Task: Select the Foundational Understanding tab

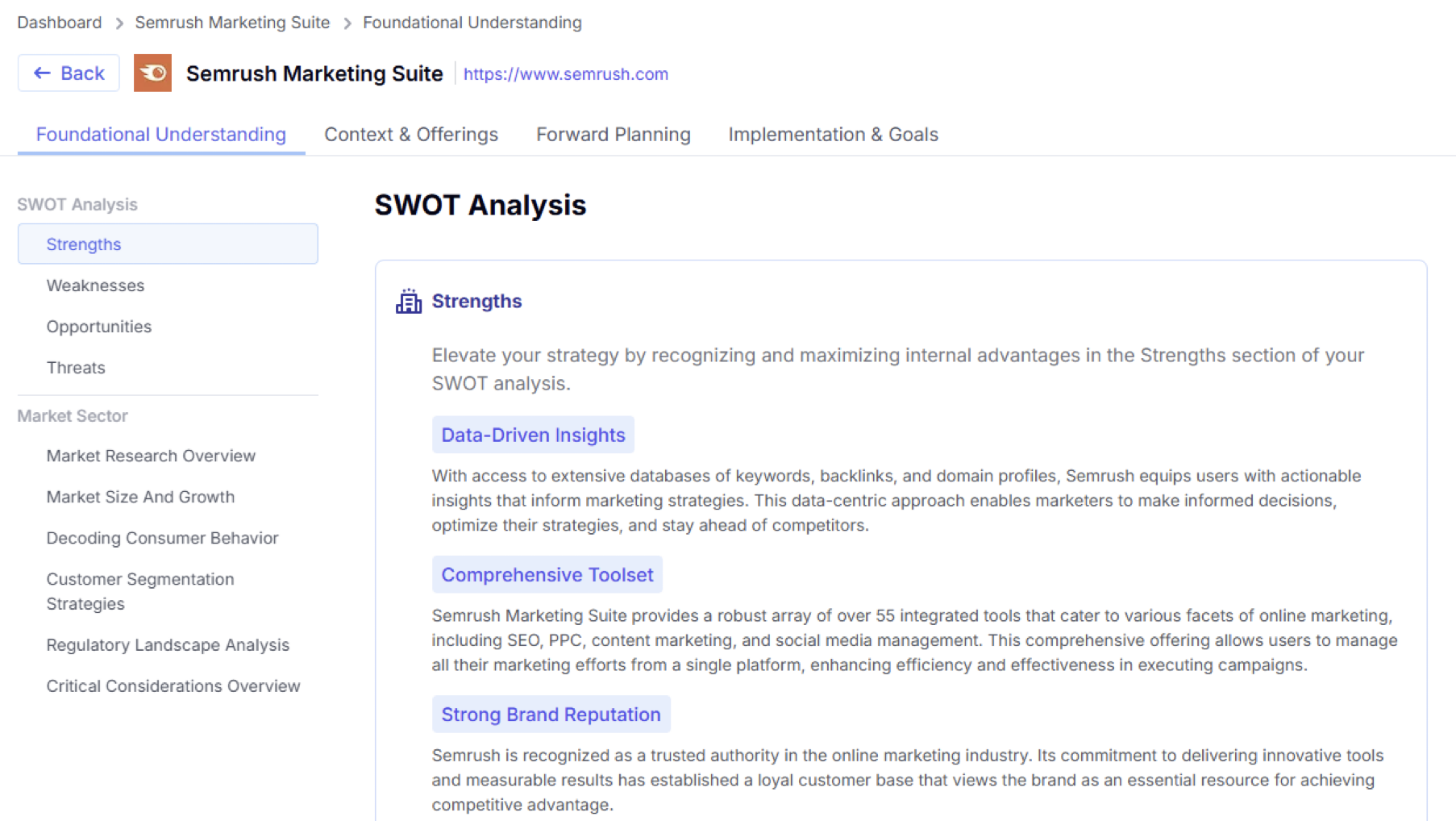Action: [x=160, y=134]
